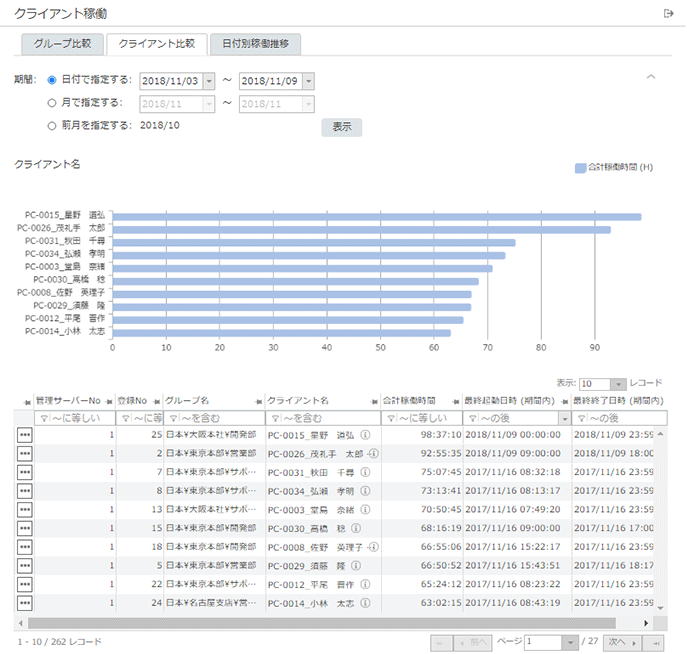Click the 次へ next page button
The height and width of the screenshot is (654, 687).
[620, 642]
